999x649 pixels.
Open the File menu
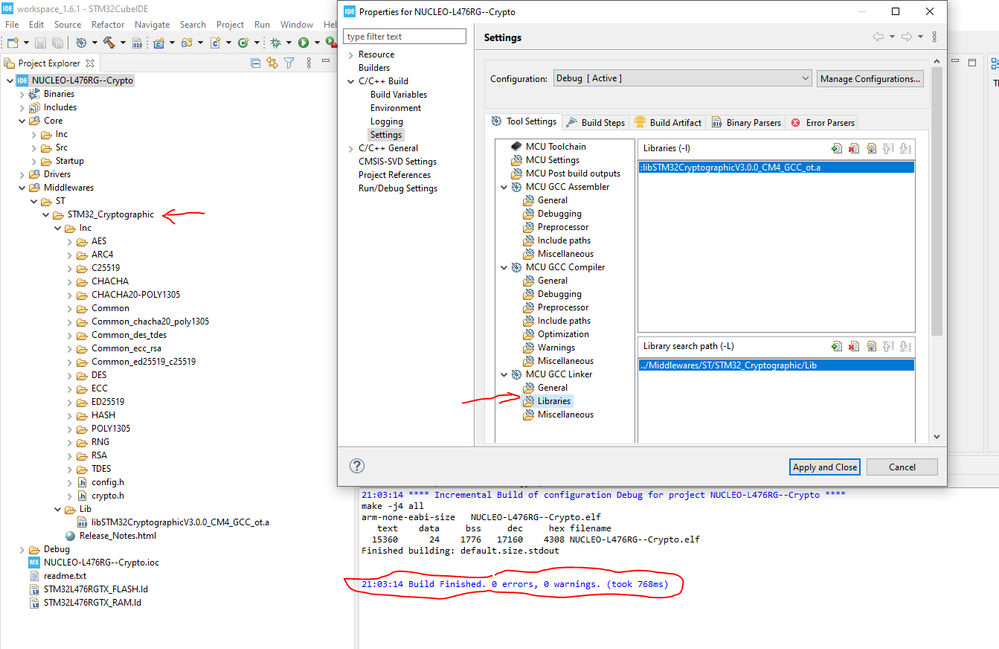[12, 24]
